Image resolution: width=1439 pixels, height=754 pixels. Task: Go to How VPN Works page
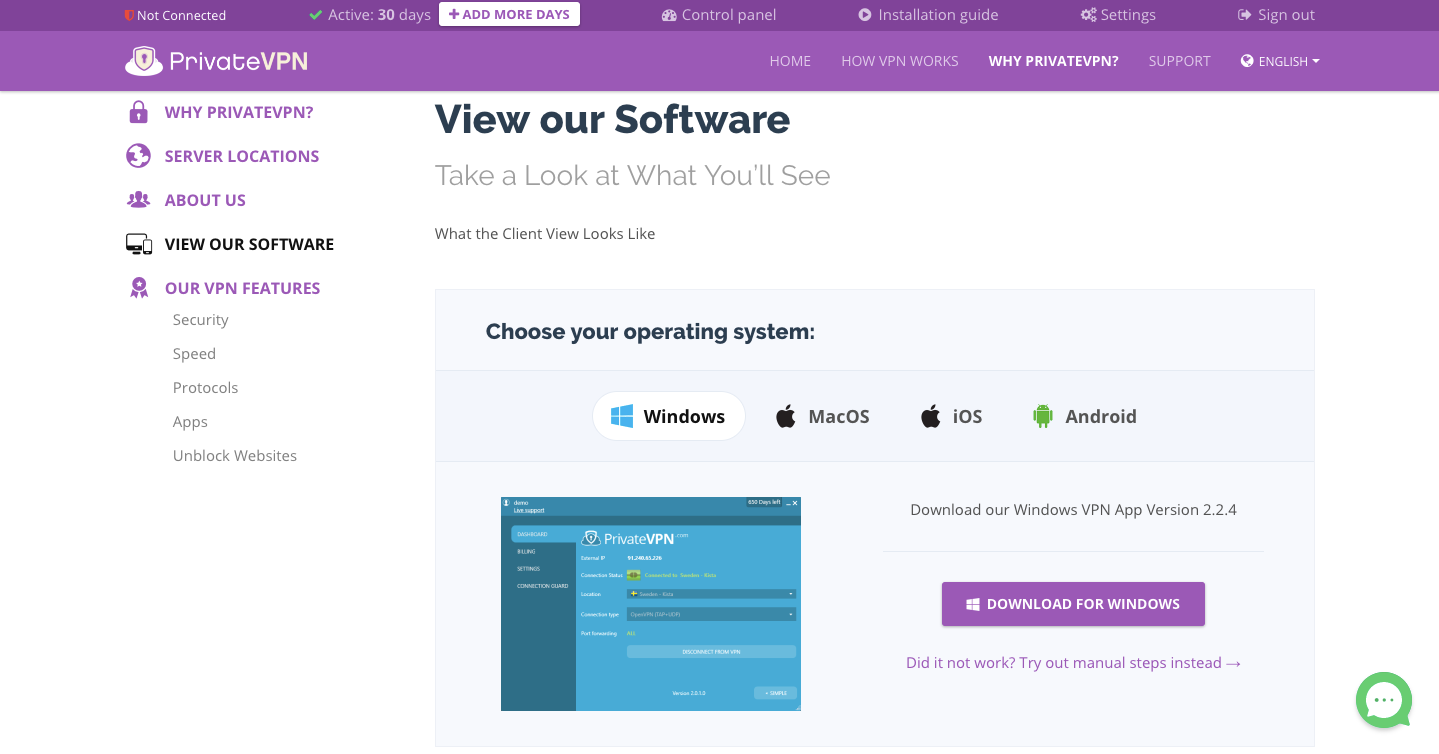pos(899,61)
